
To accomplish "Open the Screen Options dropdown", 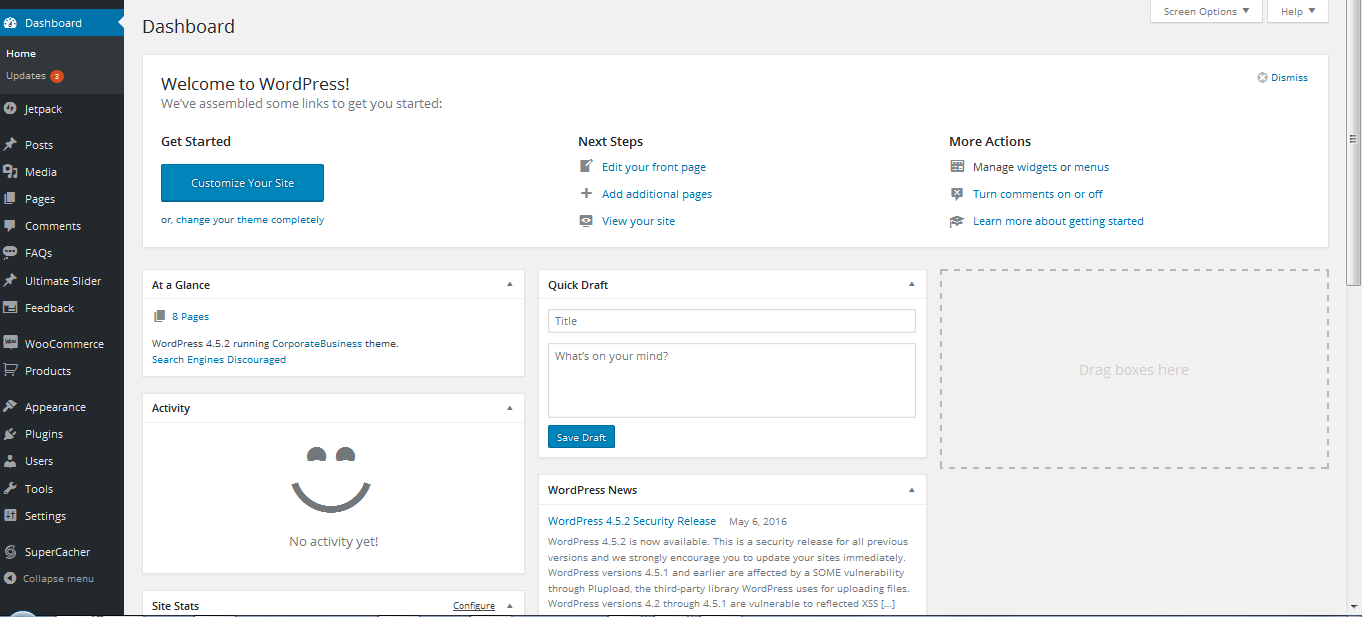I will point(1207,11).
